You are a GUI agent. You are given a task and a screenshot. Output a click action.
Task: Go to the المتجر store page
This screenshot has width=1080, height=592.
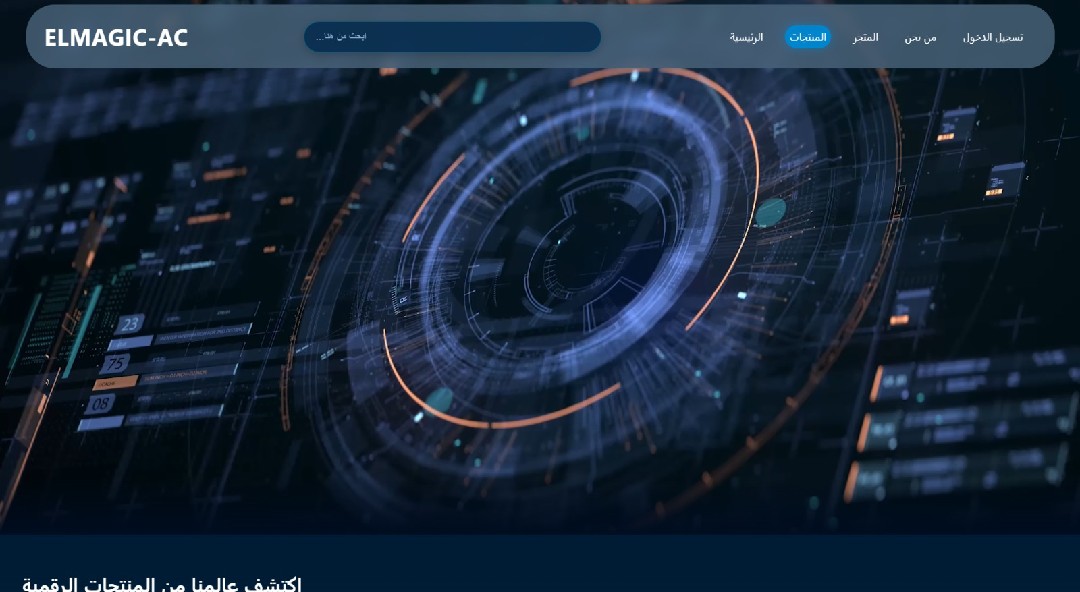[x=865, y=37]
